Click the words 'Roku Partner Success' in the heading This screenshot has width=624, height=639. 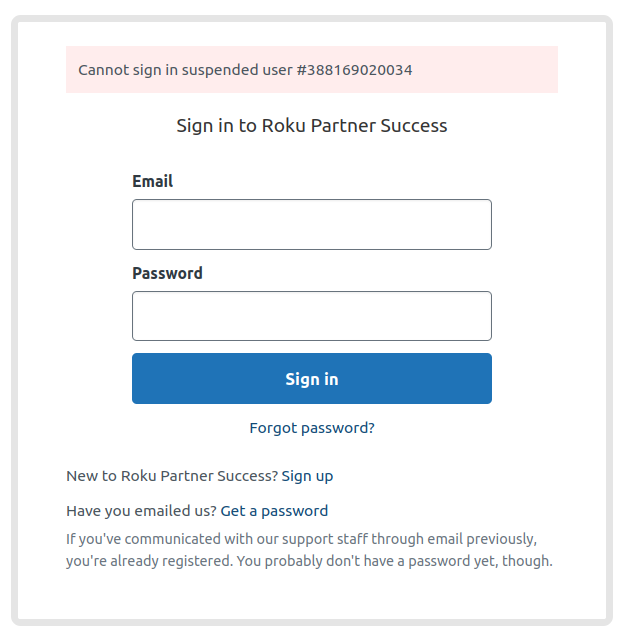(x=354, y=126)
